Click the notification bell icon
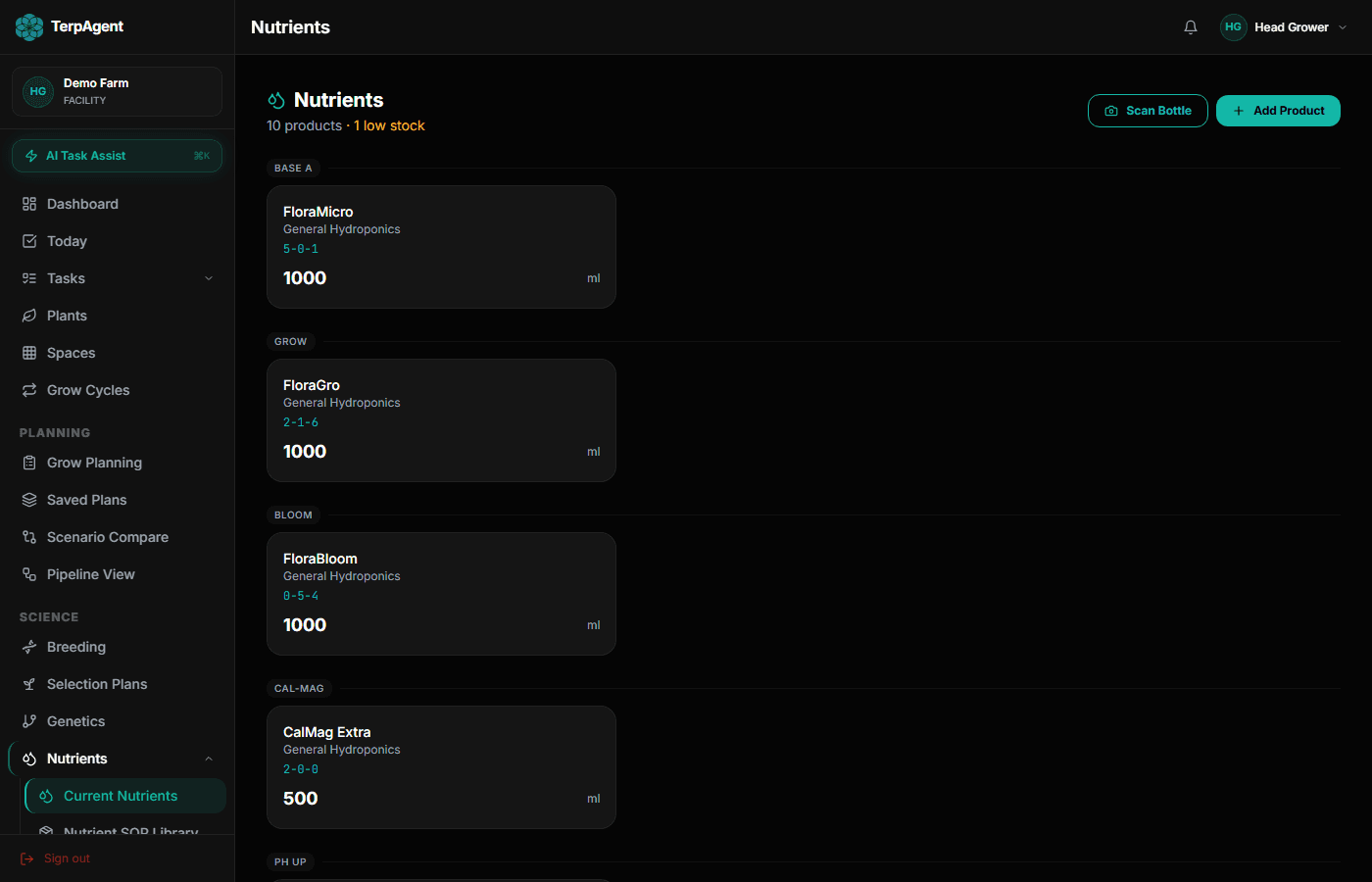This screenshot has width=1372, height=882. [x=1191, y=27]
